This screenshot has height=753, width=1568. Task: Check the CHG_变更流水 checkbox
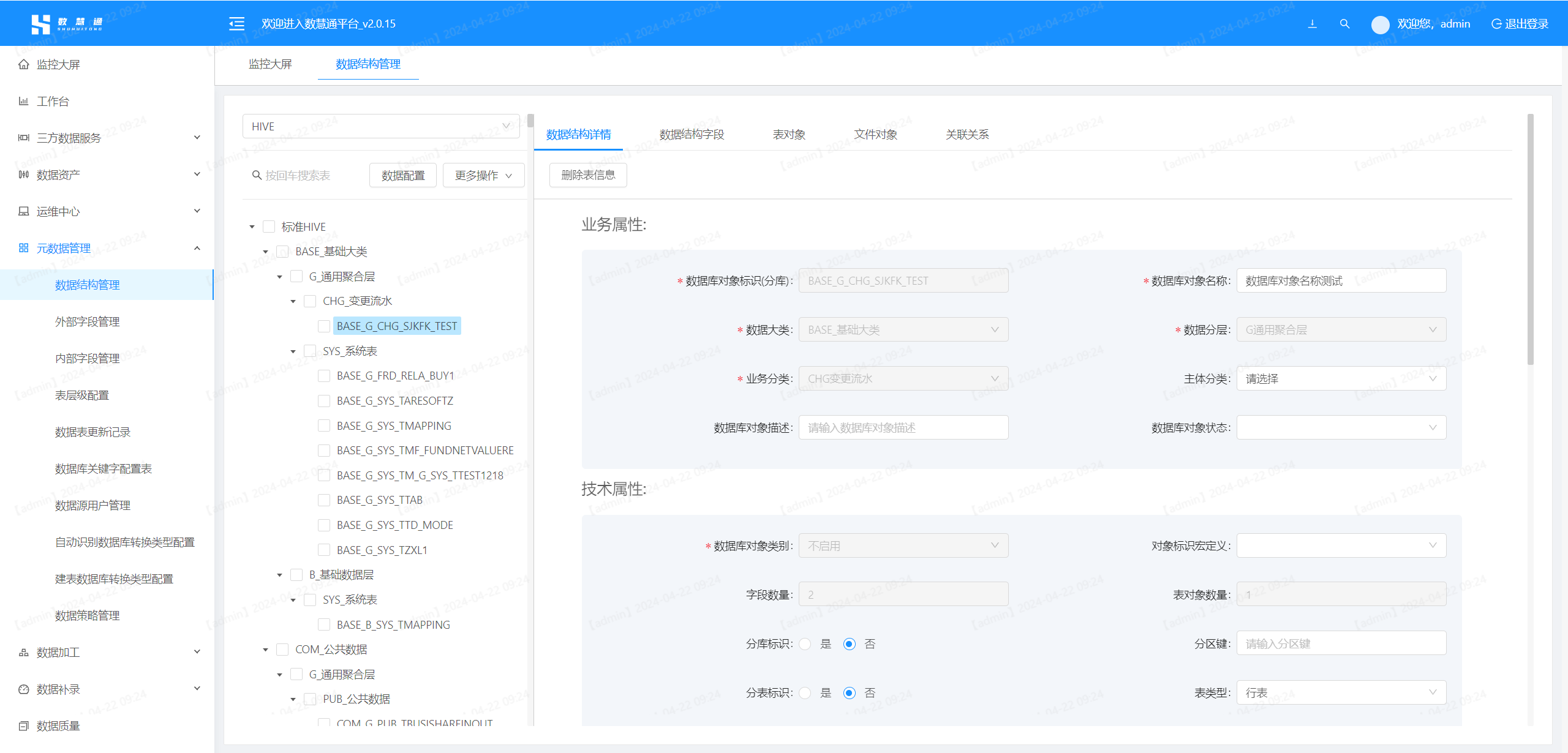pos(310,301)
